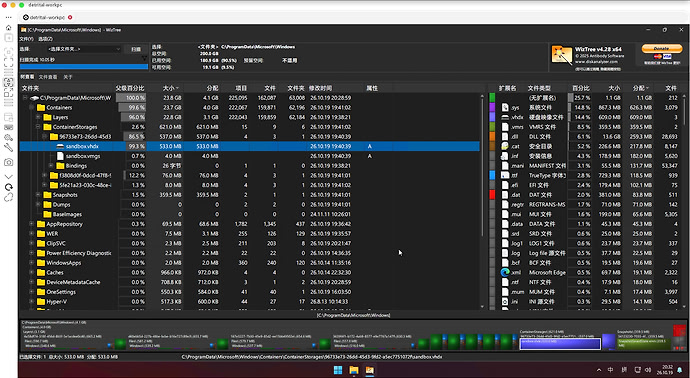This screenshot has height=378, width=690.
Task: Expand the Snapshots folder
Action: click(x=38, y=195)
